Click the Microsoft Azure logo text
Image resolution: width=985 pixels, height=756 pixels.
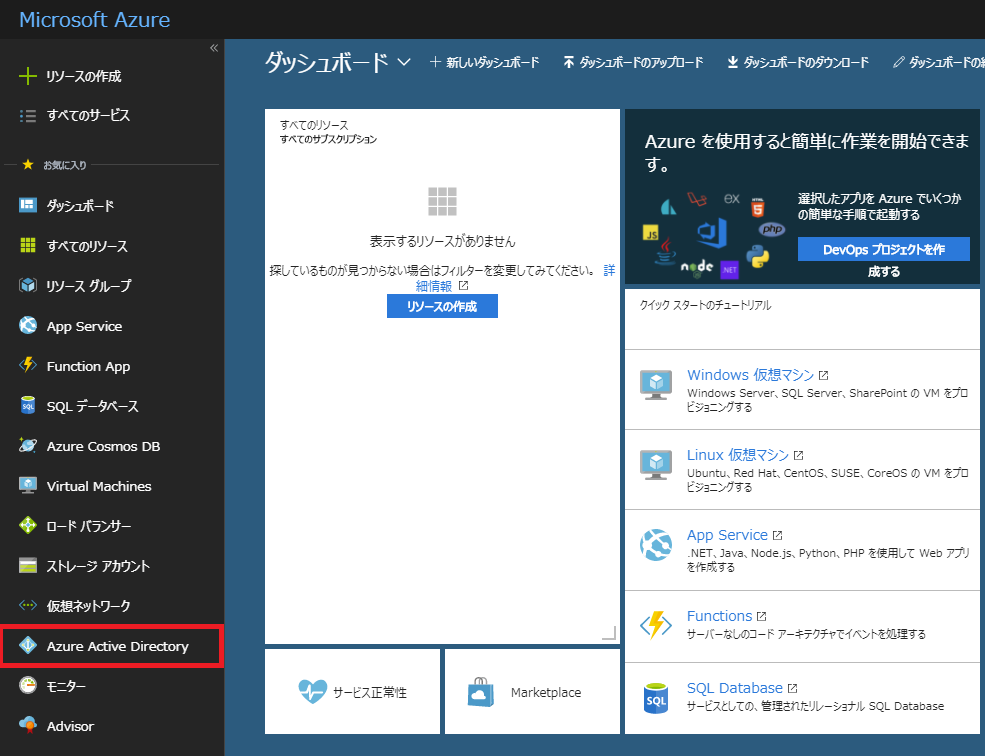(x=95, y=19)
